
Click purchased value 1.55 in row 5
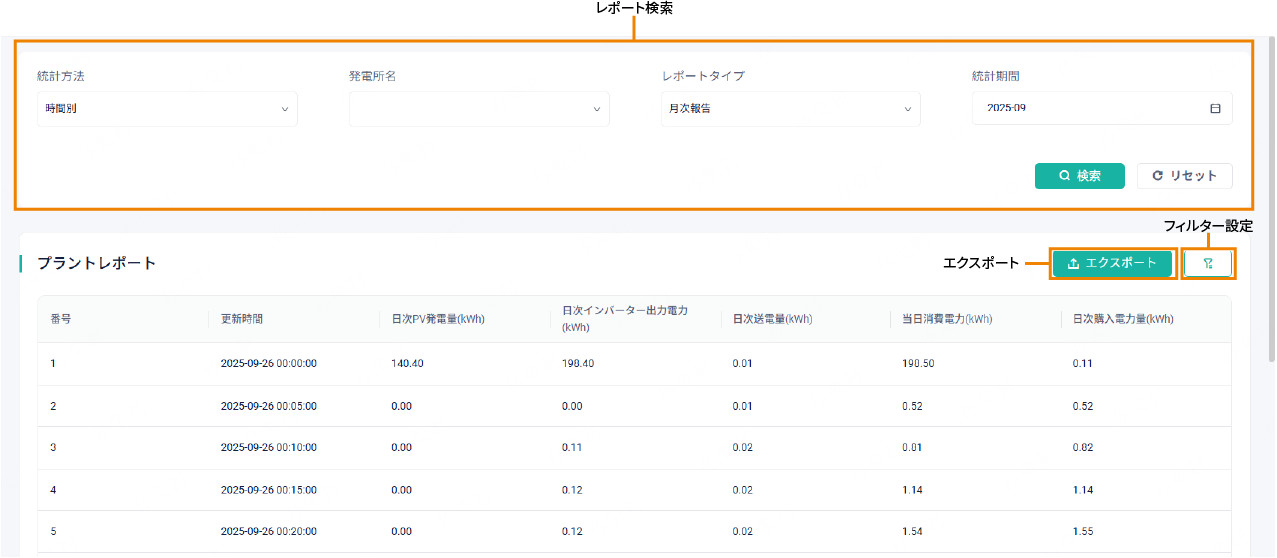pyautogui.click(x=1082, y=532)
